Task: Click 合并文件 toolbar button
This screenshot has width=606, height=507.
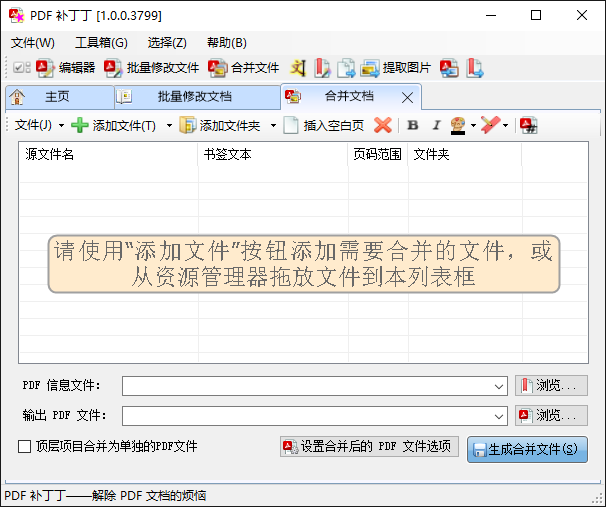Action: coord(243,68)
